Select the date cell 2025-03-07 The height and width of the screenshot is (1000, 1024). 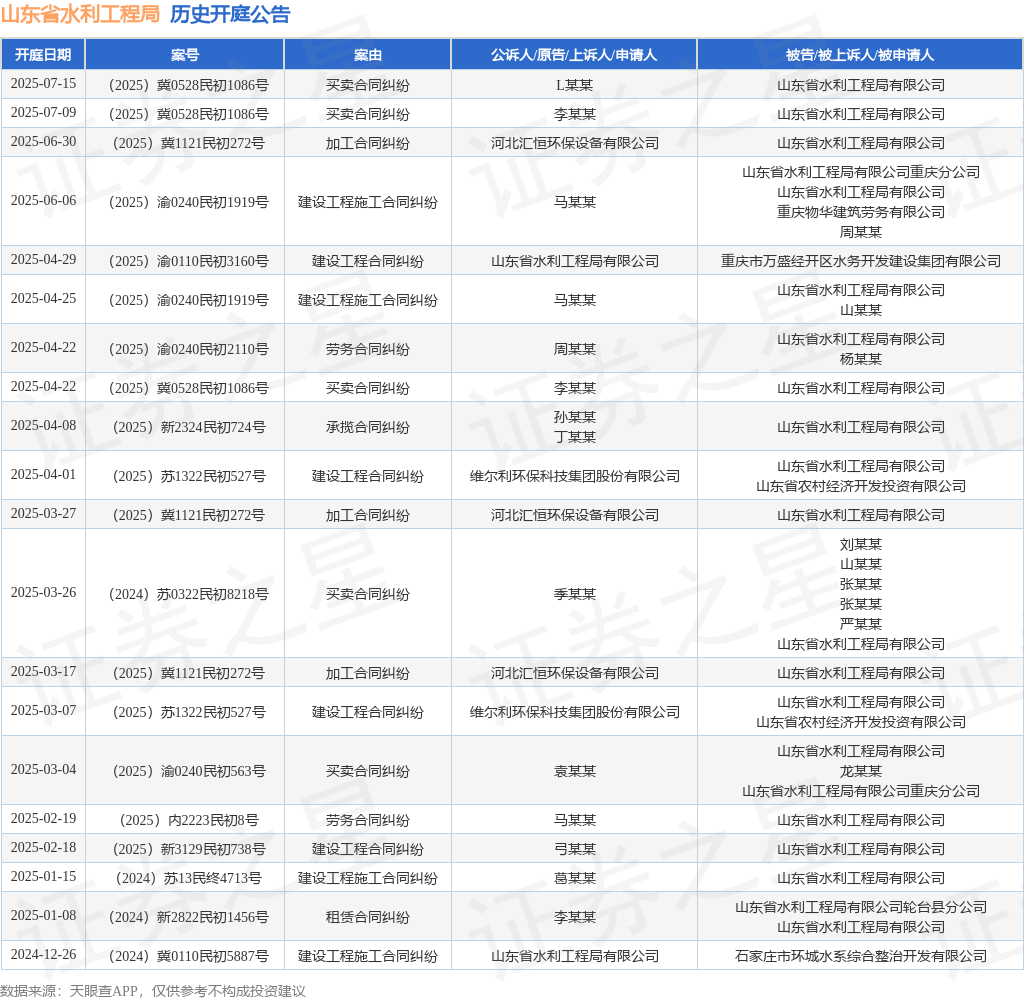coord(43,711)
